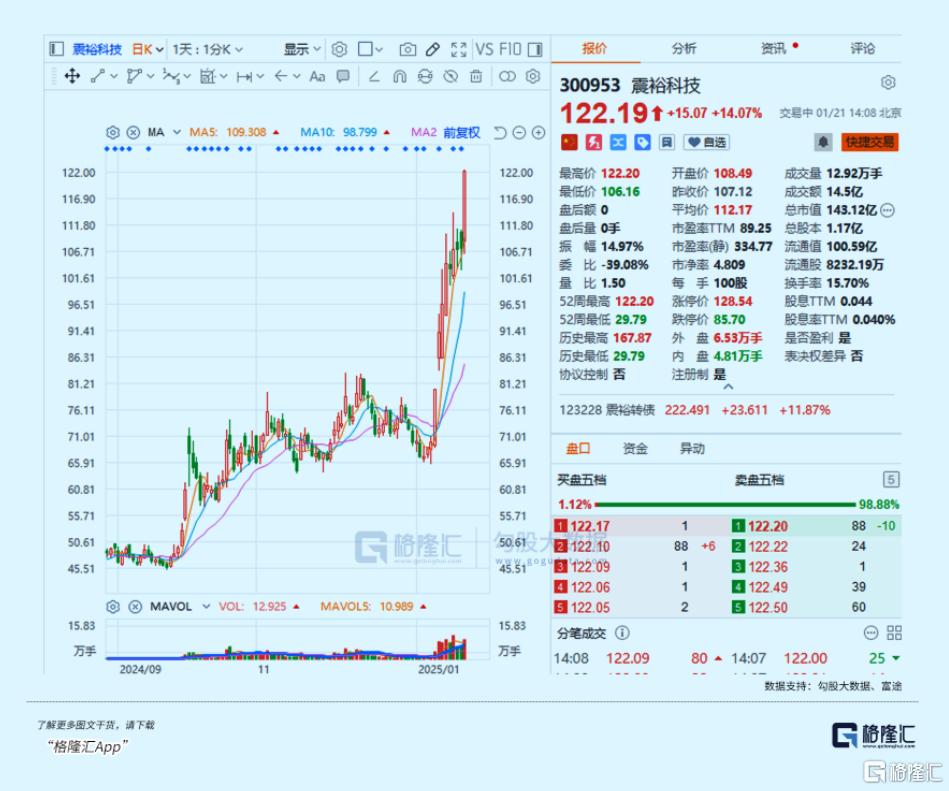Open chart settings gear in top toolbar
The image size is (949, 791).
(x=340, y=49)
